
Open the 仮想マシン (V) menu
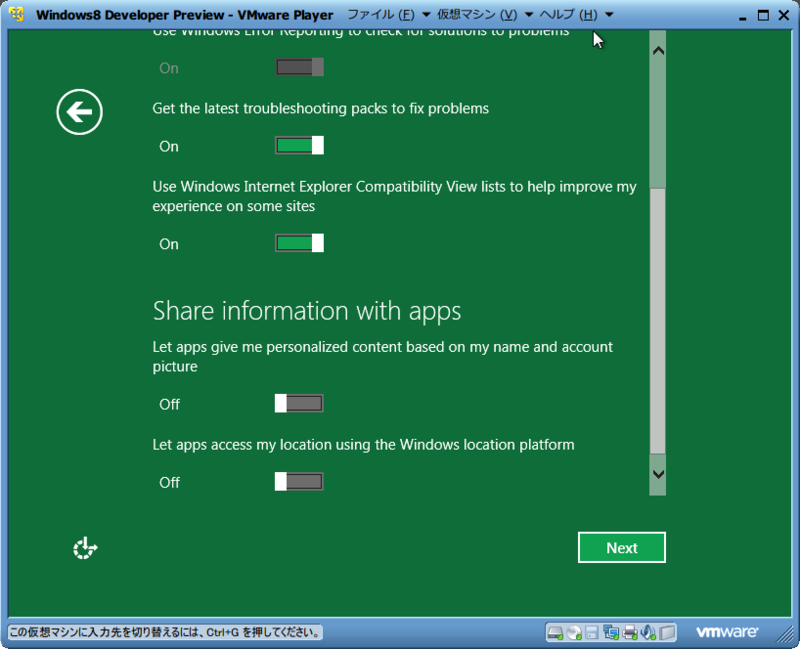click(x=477, y=15)
